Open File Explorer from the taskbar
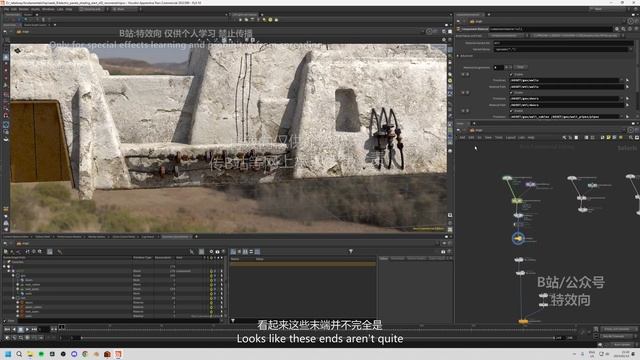 click(30, 354)
